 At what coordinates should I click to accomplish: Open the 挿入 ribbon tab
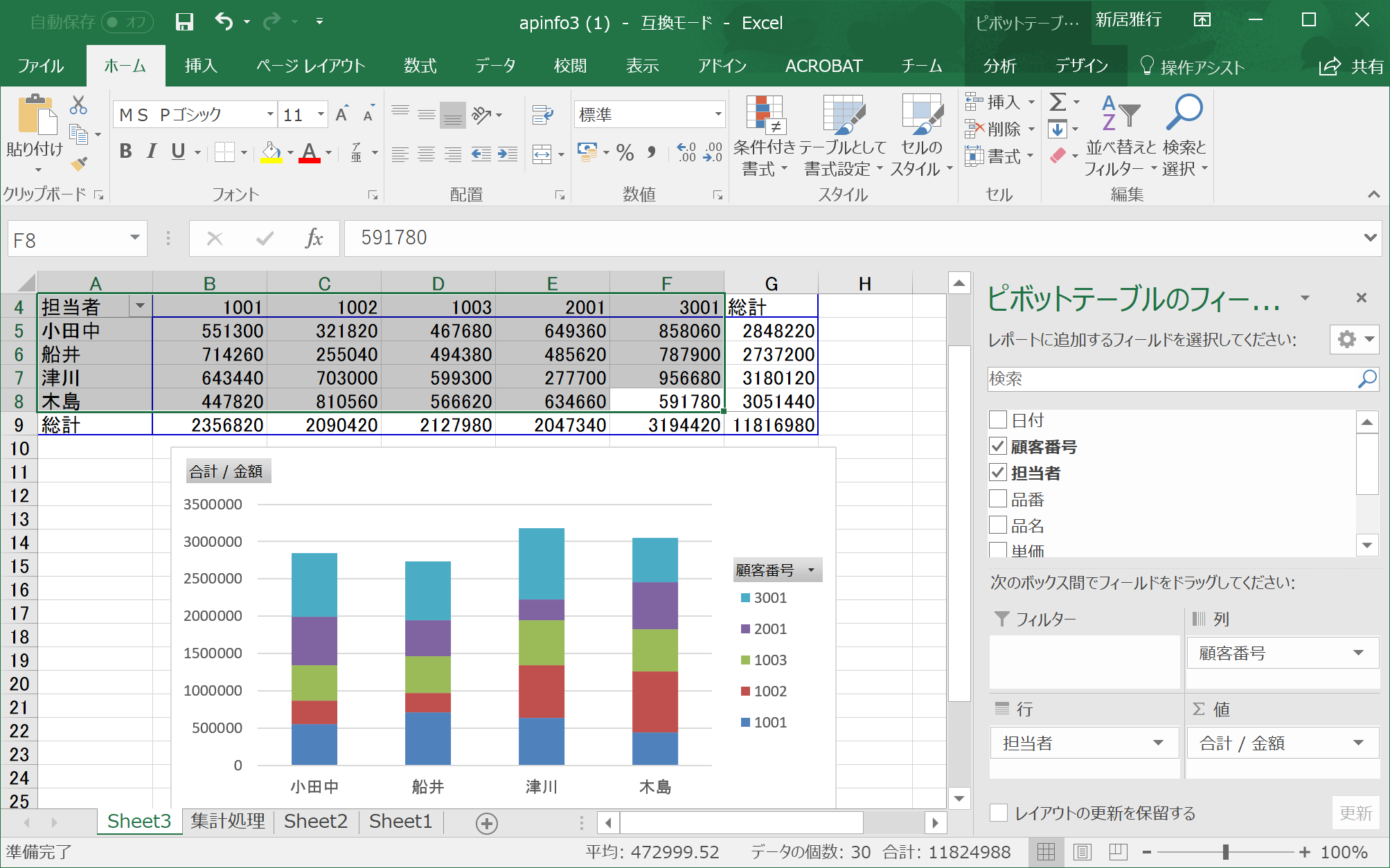point(202,66)
